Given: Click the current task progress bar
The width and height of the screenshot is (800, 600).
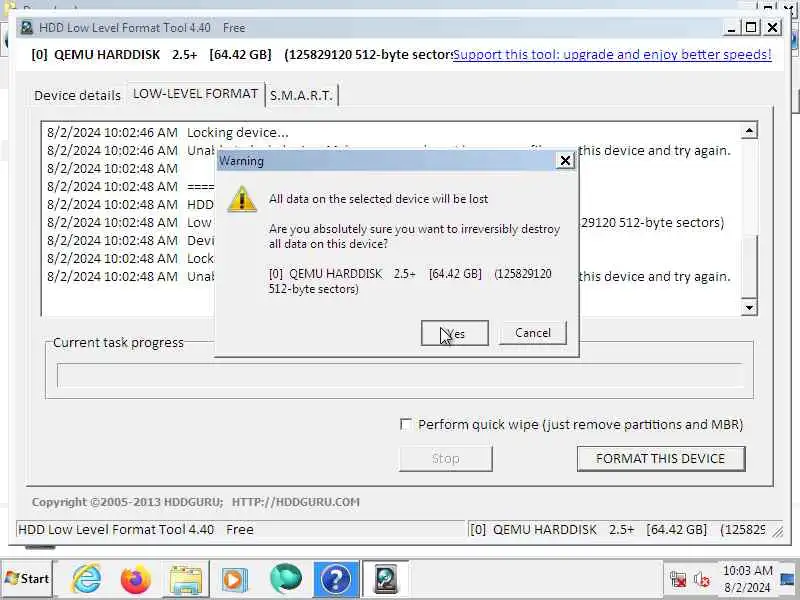Looking at the screenshot, I should coord(399,376).
